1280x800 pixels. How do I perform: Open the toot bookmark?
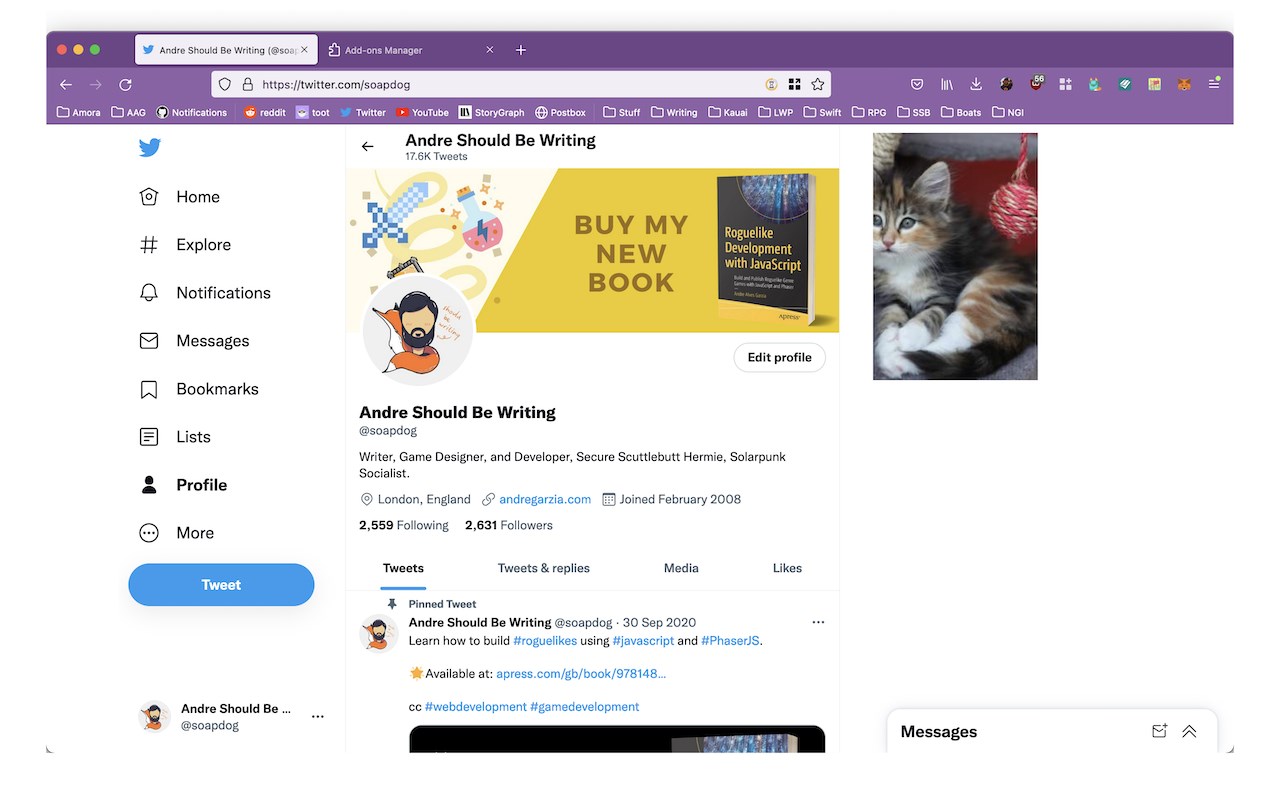pyautogui.click(x=313, y=112)
